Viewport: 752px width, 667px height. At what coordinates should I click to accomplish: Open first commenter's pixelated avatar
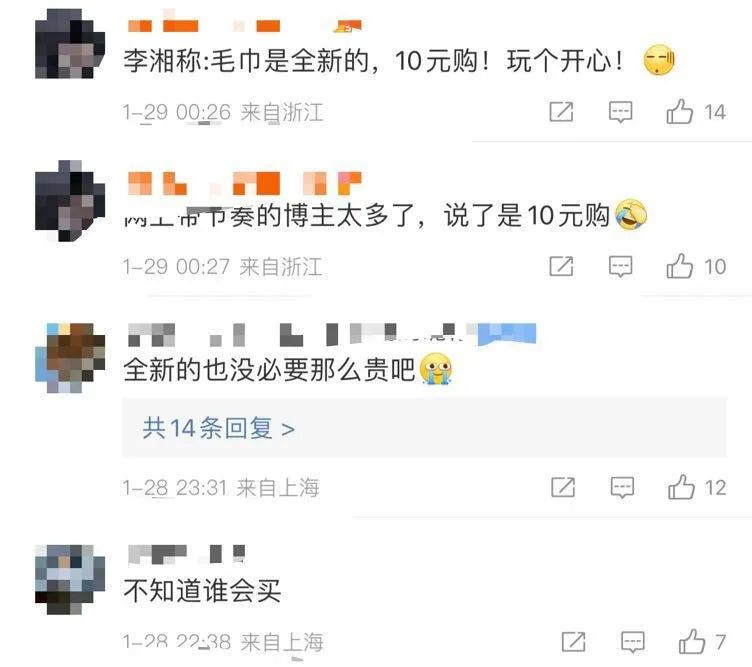[x=70, y=44]
